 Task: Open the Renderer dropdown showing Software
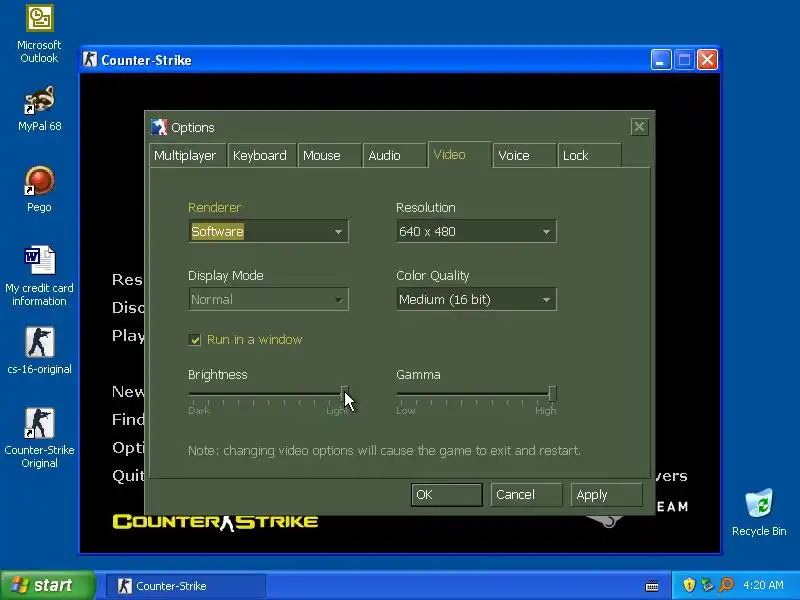pyautogui.click(x=268, y=232)
